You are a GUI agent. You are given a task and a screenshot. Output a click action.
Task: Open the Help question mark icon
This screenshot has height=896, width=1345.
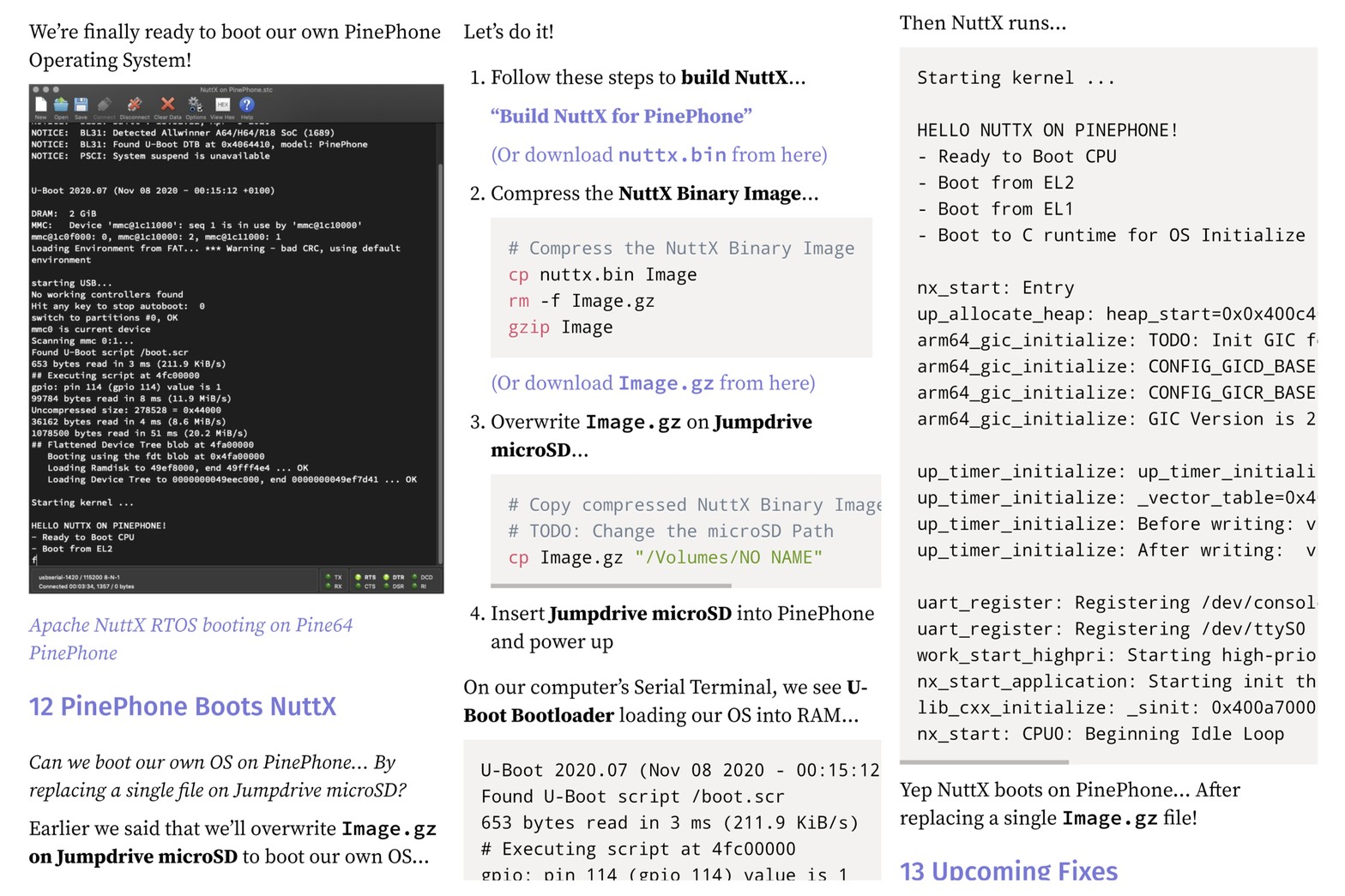coord(247,105)
